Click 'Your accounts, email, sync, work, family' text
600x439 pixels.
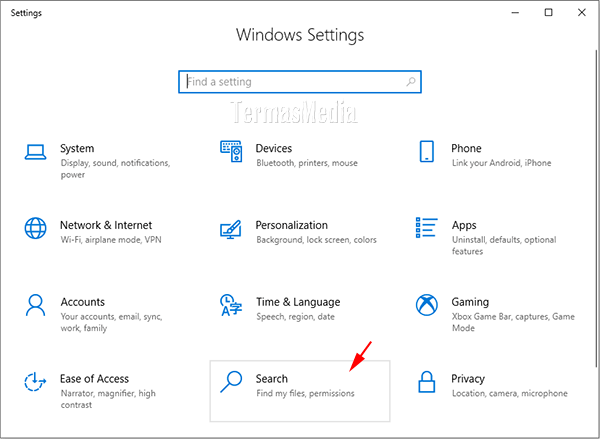pos(111,322)
